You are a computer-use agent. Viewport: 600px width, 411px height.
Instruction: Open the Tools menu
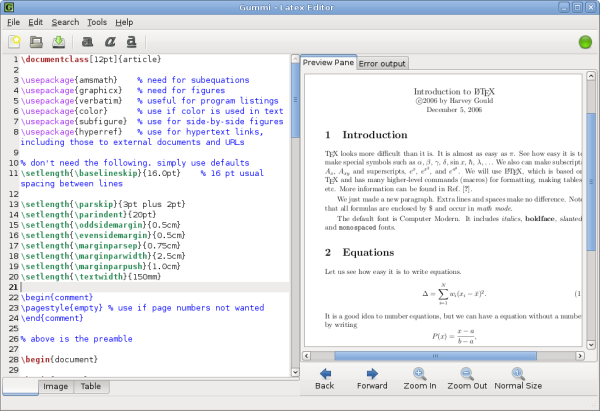[x=97, y=22]
